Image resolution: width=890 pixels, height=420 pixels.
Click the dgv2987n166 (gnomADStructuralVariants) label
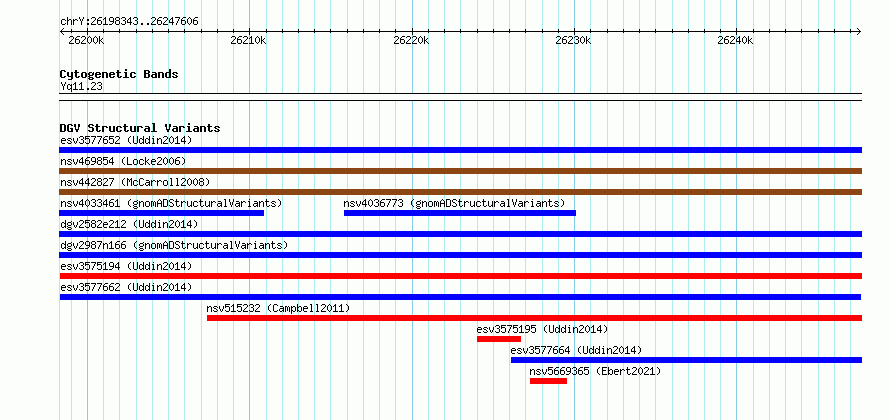point(174,245)
